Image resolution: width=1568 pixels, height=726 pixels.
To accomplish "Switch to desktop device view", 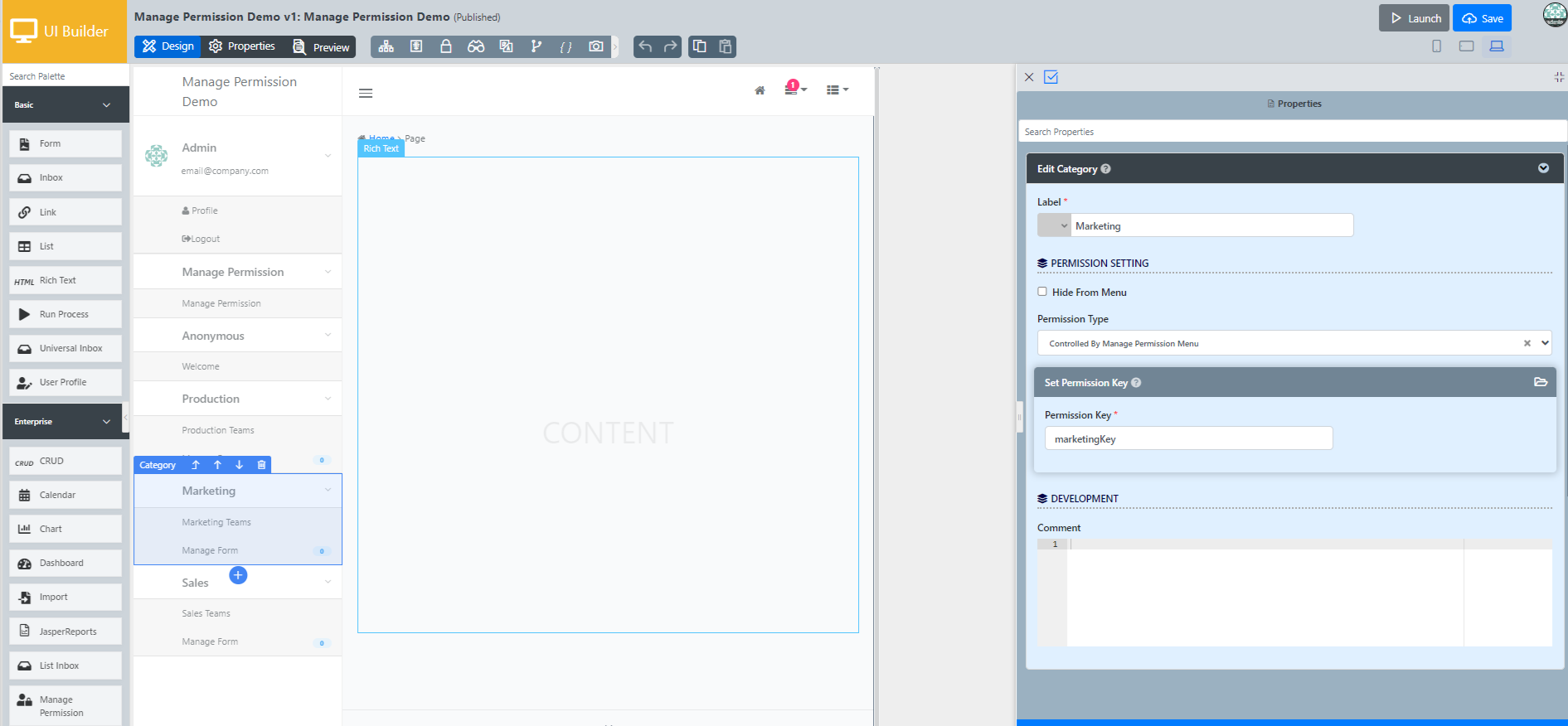I will point(1497,46).
